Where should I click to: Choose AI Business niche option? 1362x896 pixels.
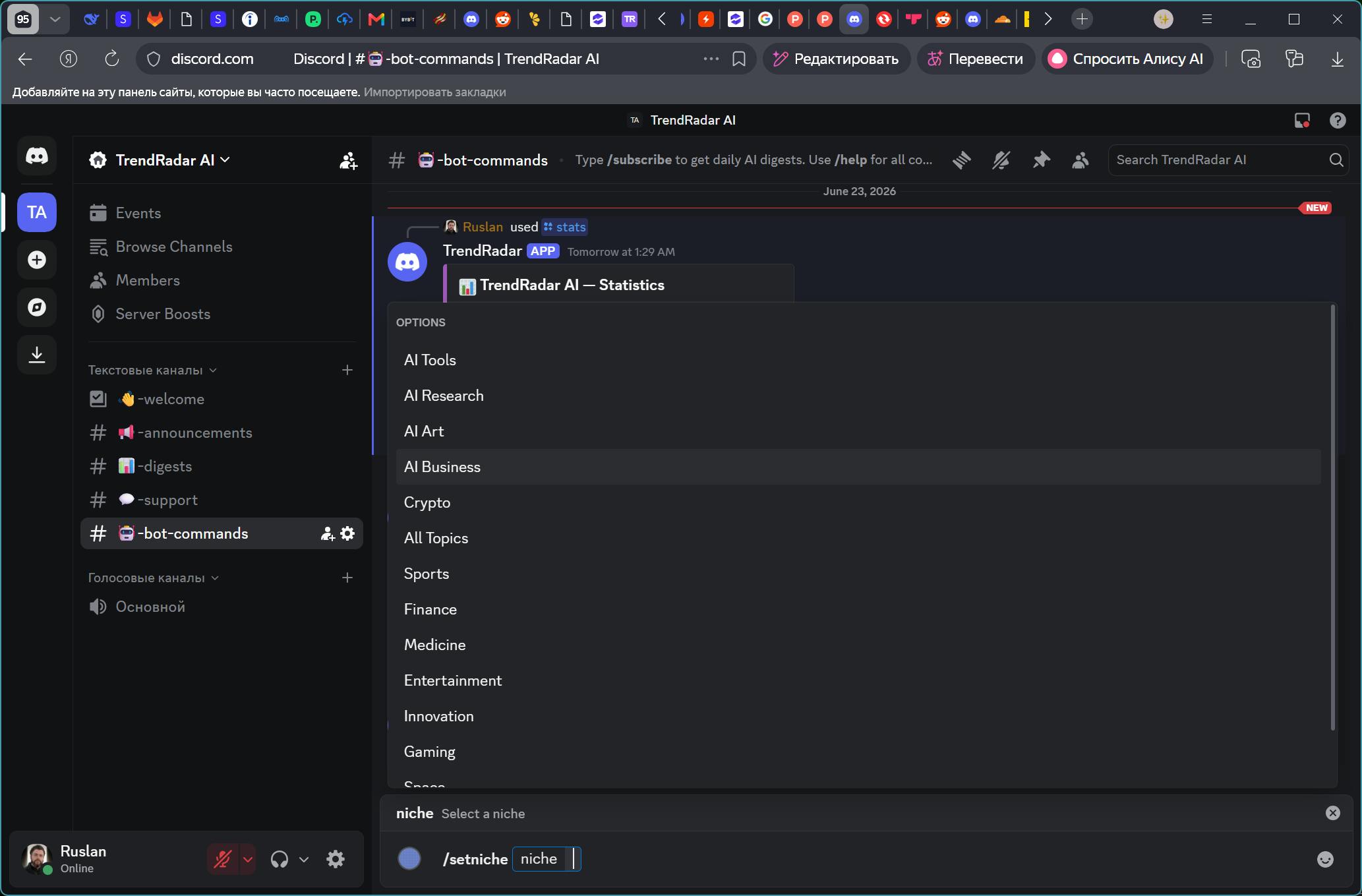click(x=858, y=467)
